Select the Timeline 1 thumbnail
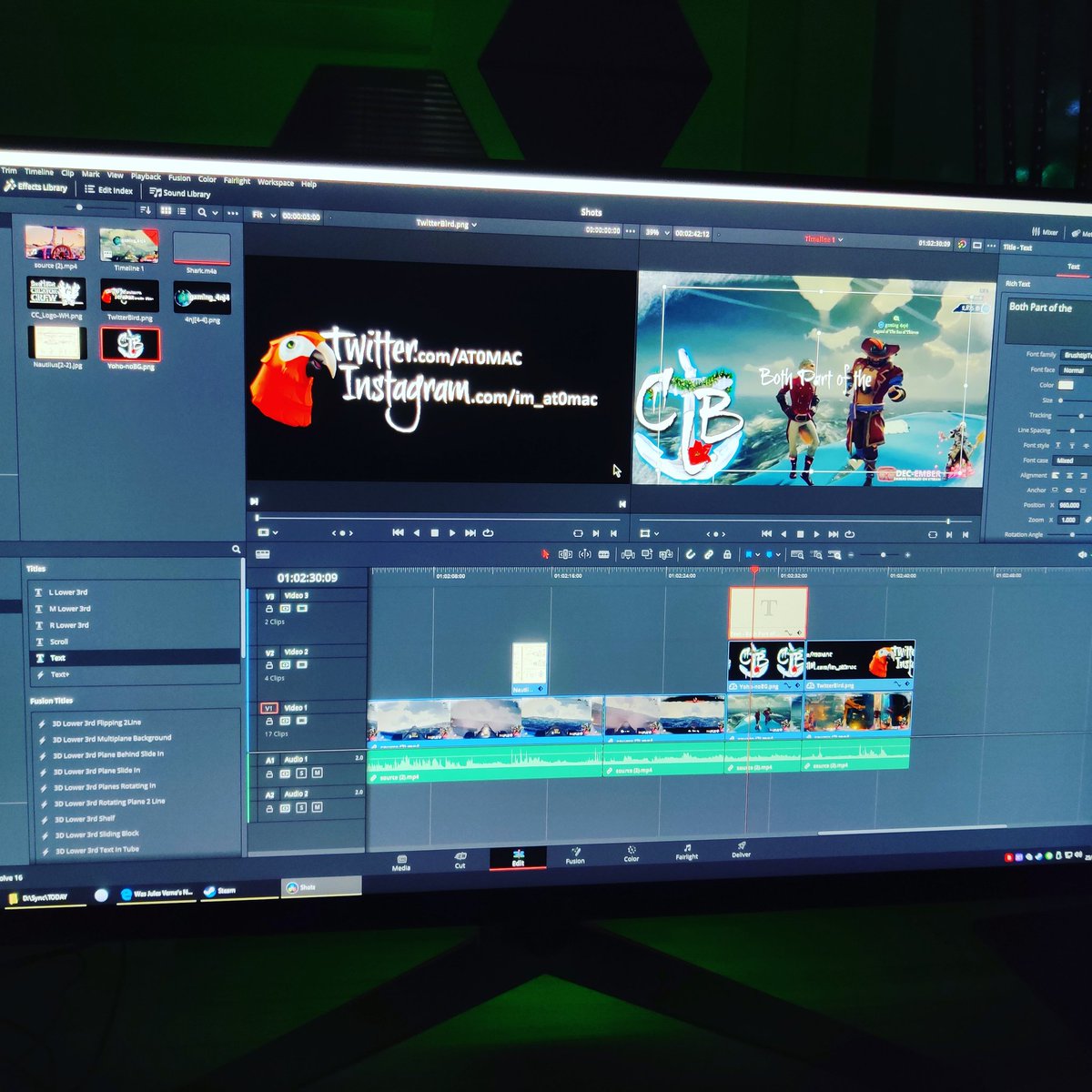The image size is (1092, 1092). click(128, 248)
